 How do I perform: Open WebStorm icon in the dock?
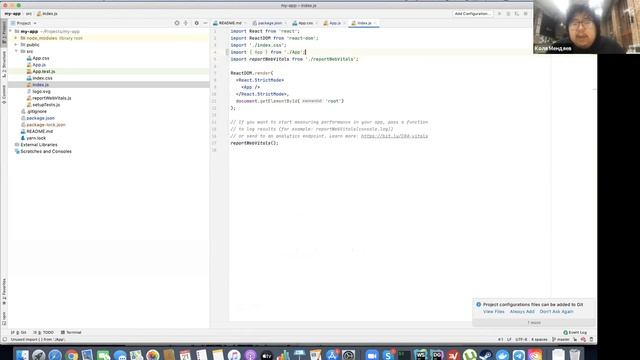click(420, 355)
